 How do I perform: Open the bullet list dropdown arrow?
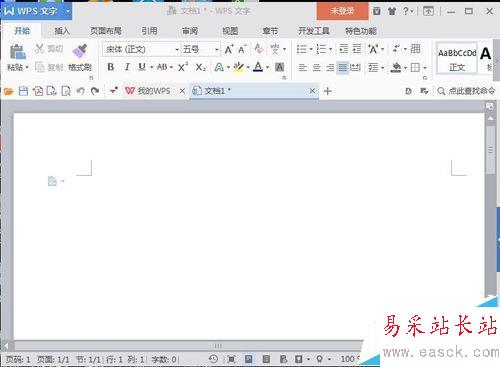tap(311, 49)
